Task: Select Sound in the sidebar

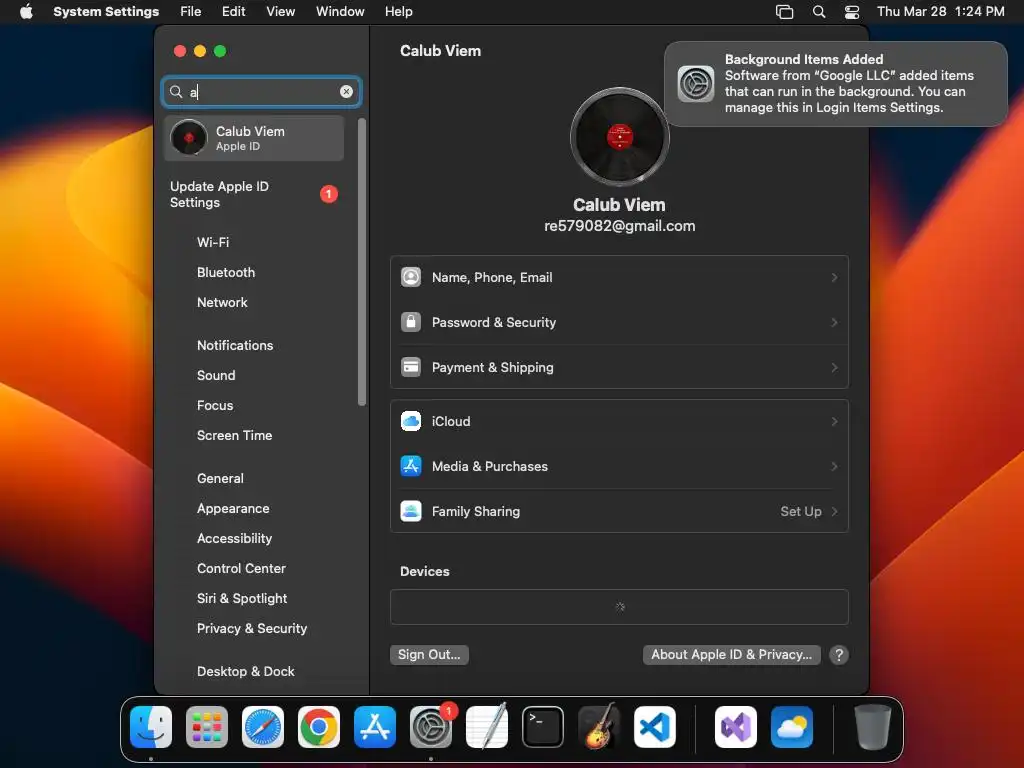Action: click(x=216, y=376)
